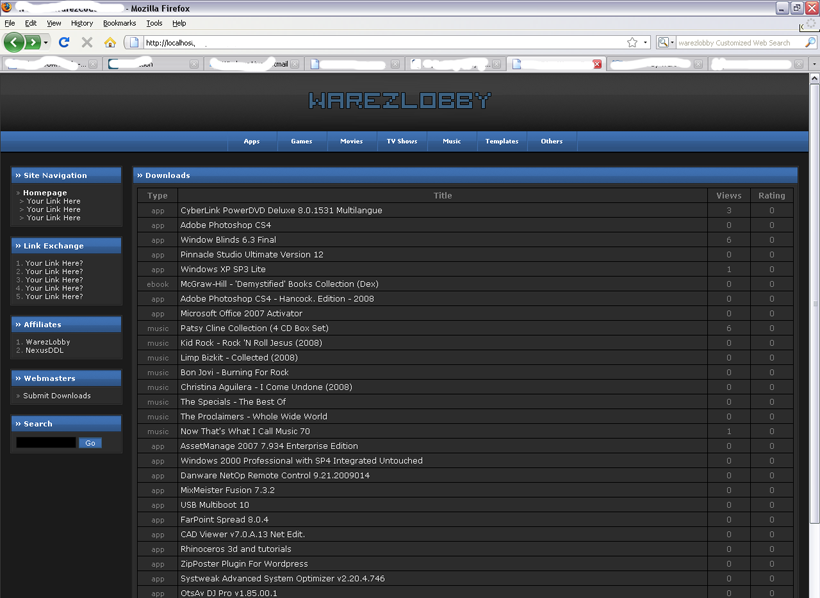Open McGraw-Hill 'Demystified' Books Collection entry
Image resolution: width=820 pixels, height=598 pixels.
click(x=279, y=284)
